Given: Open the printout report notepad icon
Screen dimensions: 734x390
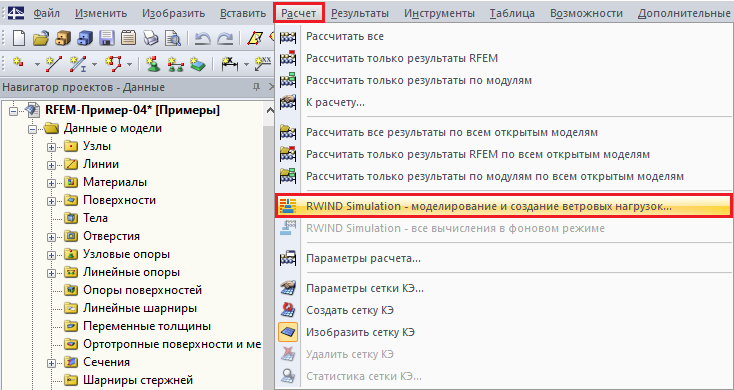Looking at the screenshot, I should click(x=129, y=38).
